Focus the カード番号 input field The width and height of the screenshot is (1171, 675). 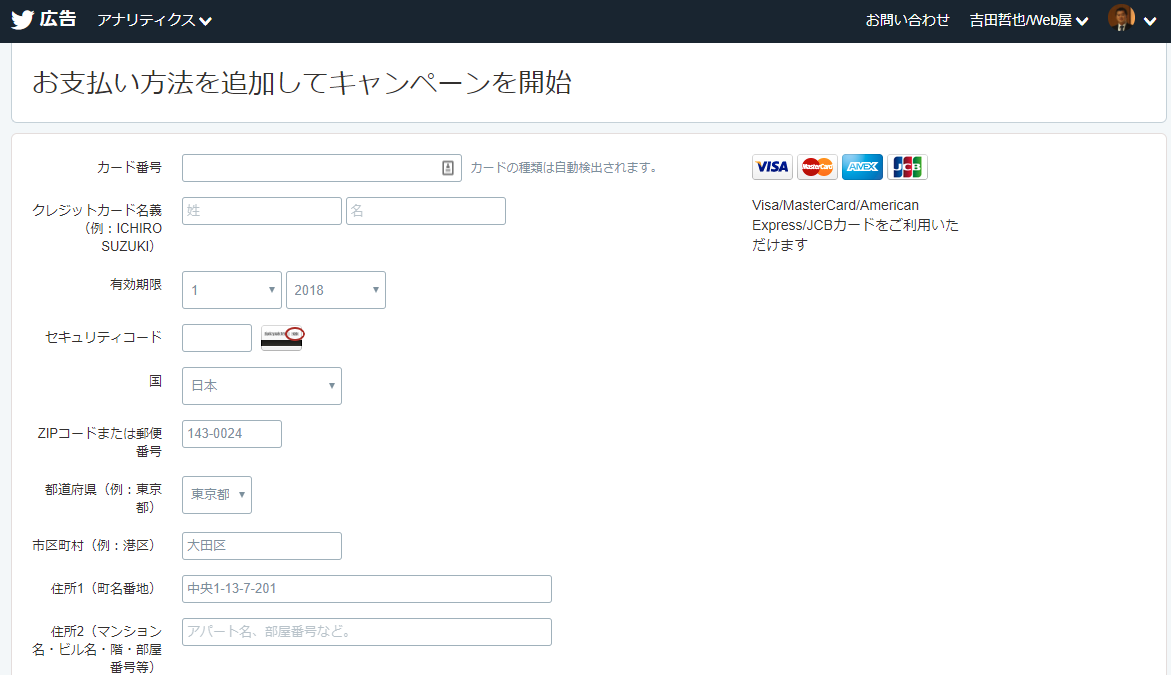310,168
